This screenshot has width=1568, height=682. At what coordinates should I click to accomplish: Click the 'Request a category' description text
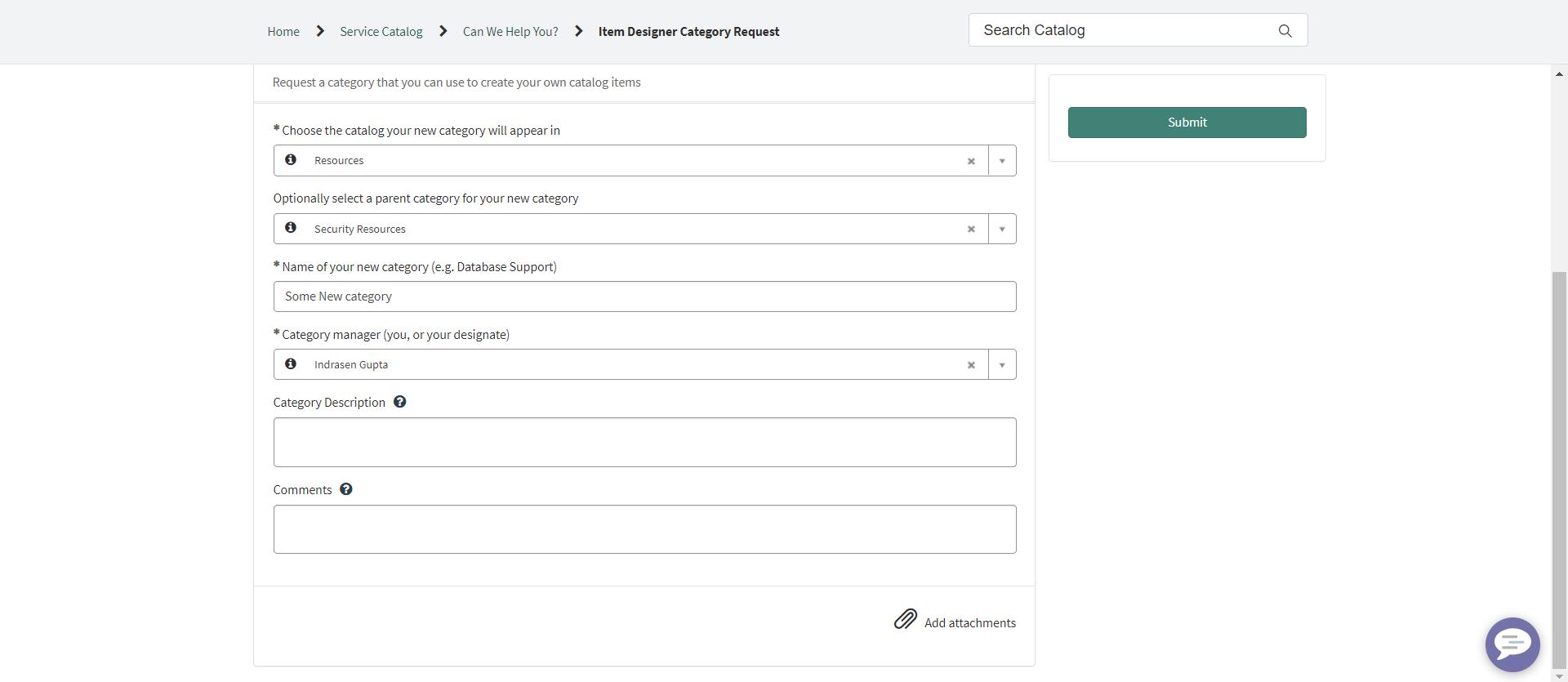pos(457,82)
